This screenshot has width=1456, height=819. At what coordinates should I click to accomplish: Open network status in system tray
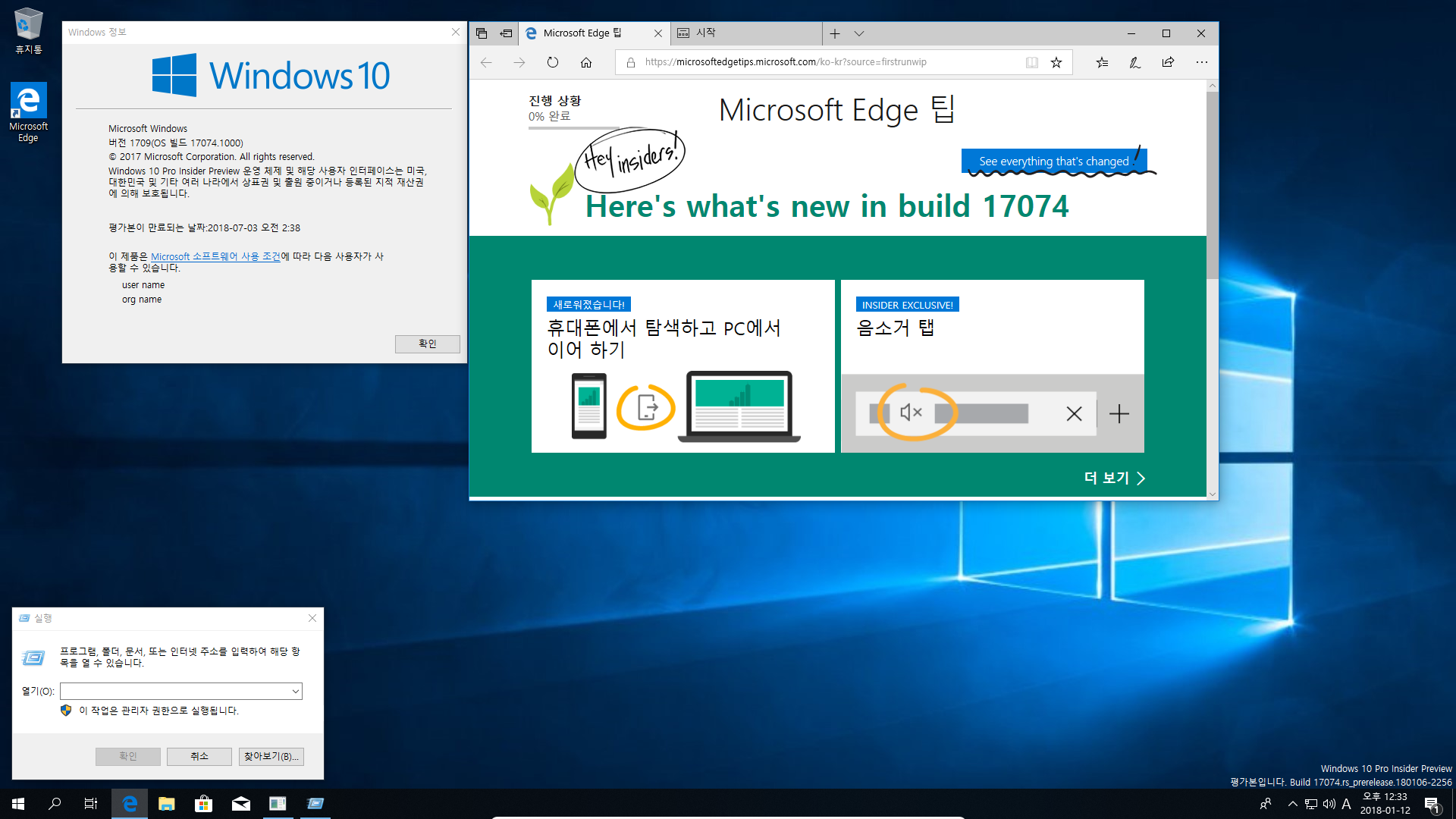[x=1311, y=804]
